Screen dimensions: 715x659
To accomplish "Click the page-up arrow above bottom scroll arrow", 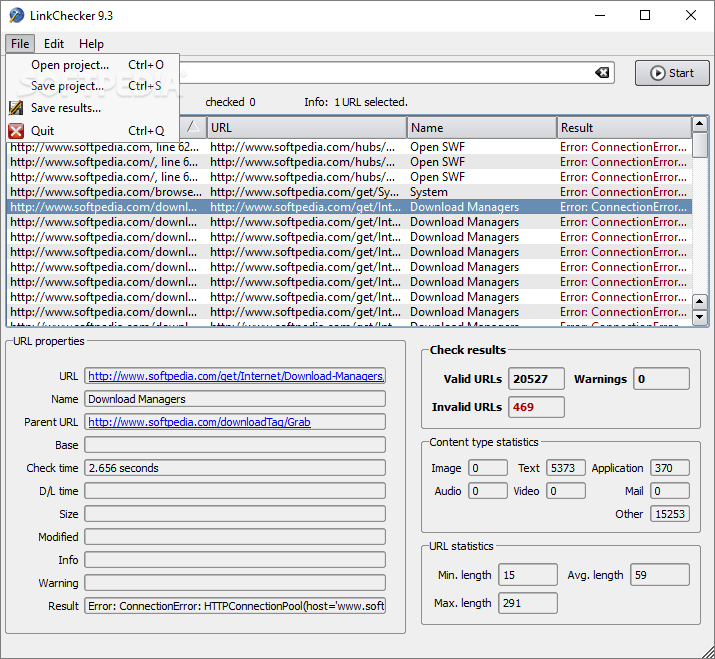I will tap(699, 301).
